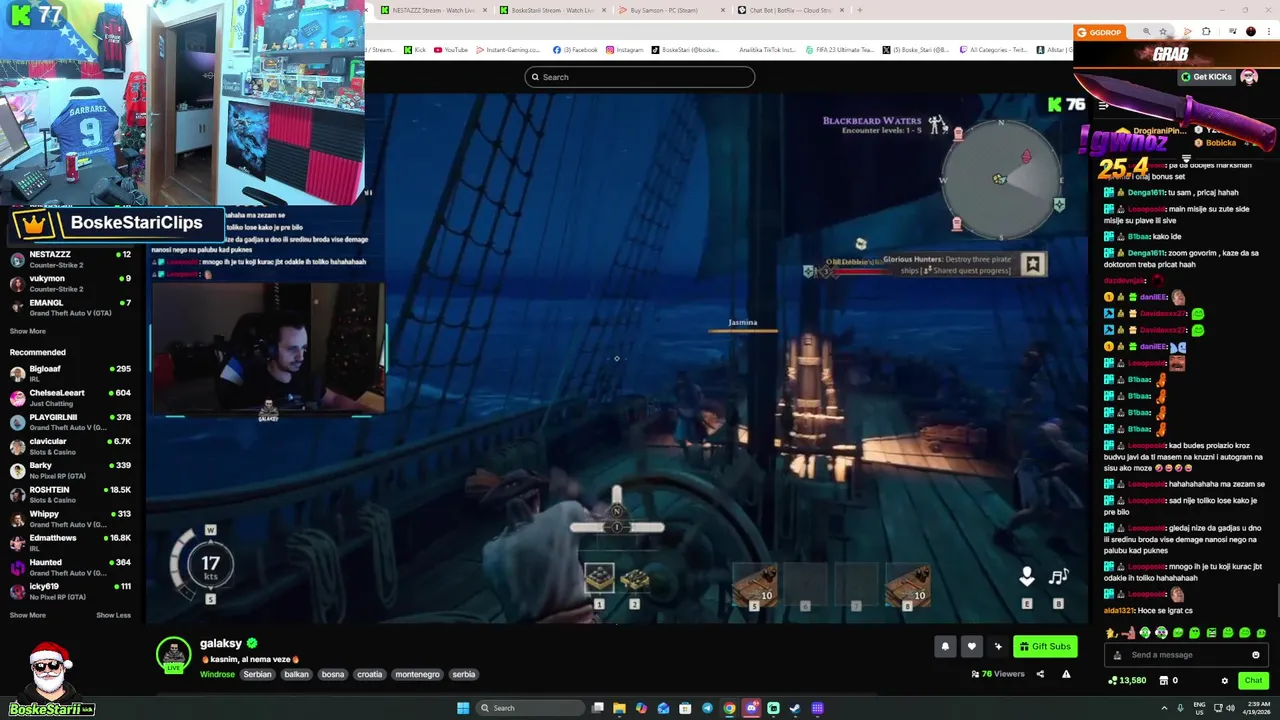Open clavicular recommended channel
Image resolution: width=1280 pixels, height=720 pixels.
[x=70, y=445]
